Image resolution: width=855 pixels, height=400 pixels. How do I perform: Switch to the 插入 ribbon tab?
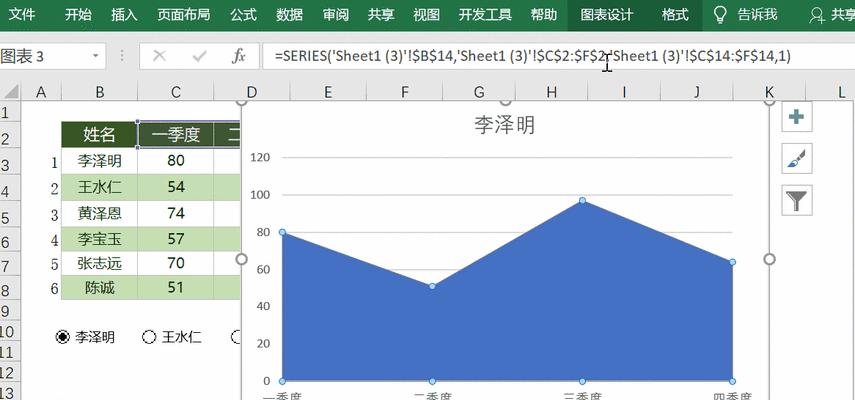click(x=124, y=15)
